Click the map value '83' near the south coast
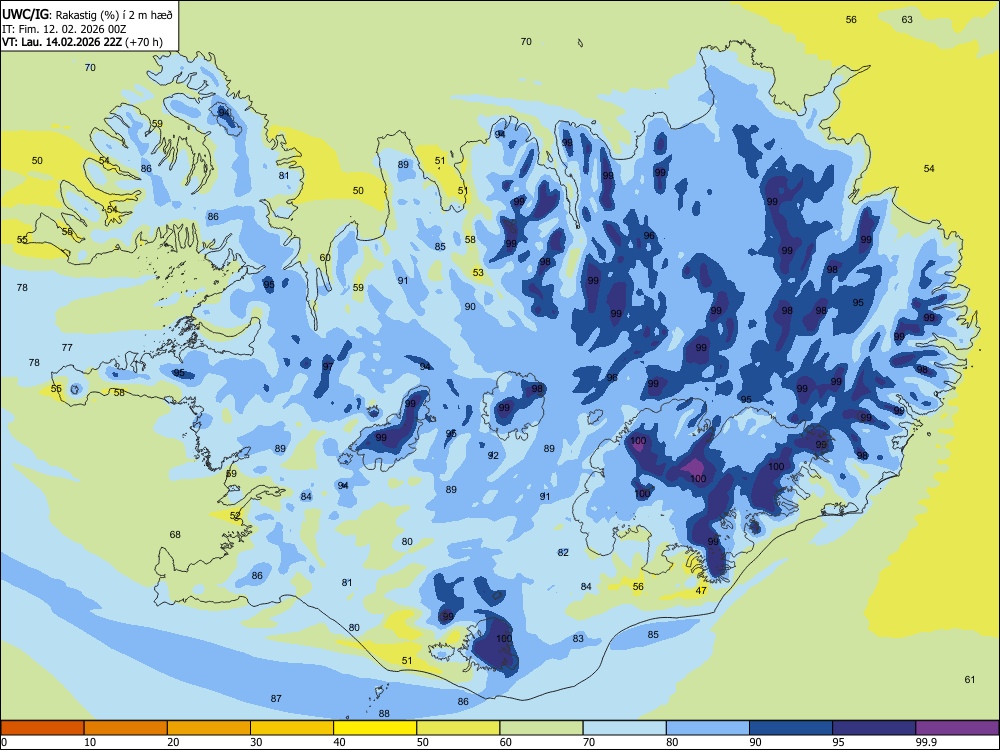1000x750 pixels. pos(578,638)
